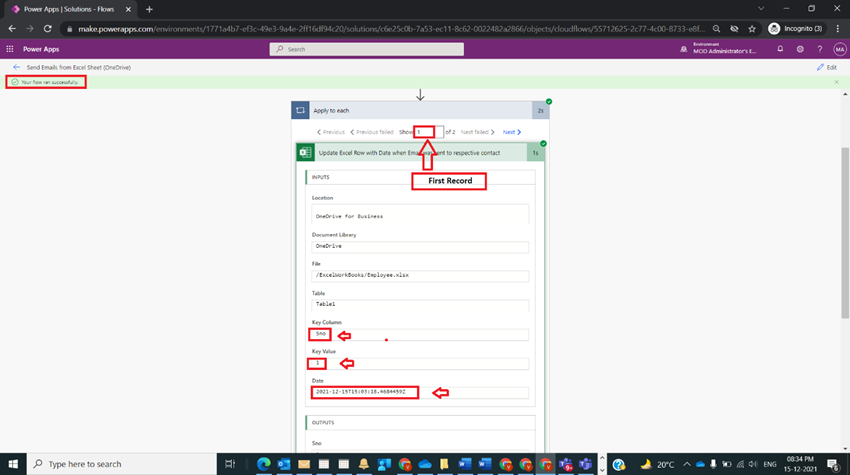Click the Previous failed button
Screen dimensions: 850x475
pyautogui.click(x=372, y=132)
